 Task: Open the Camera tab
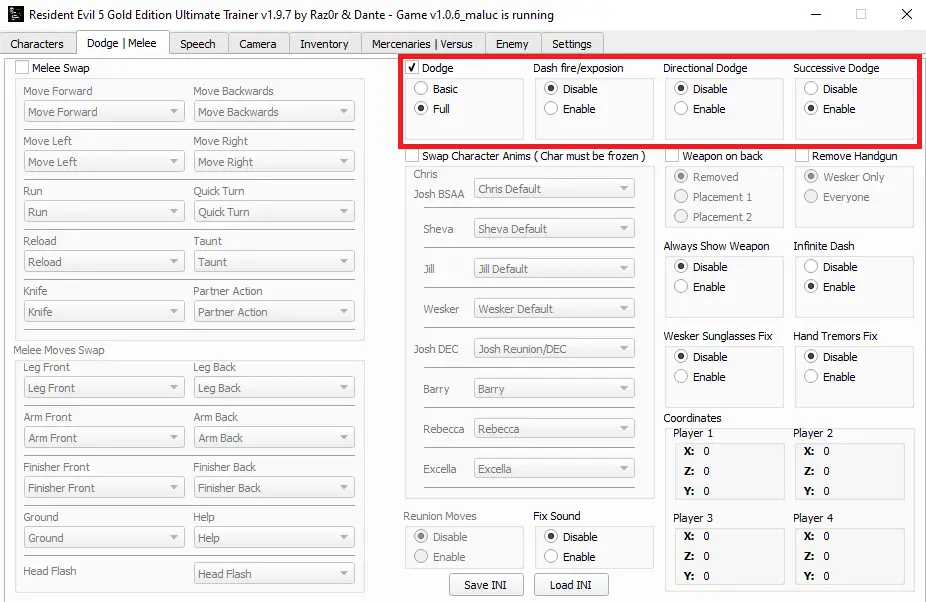point(258,44)
